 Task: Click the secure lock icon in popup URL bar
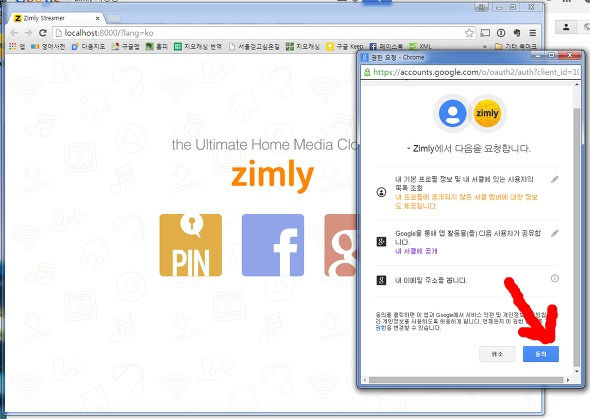click(367, 72)
